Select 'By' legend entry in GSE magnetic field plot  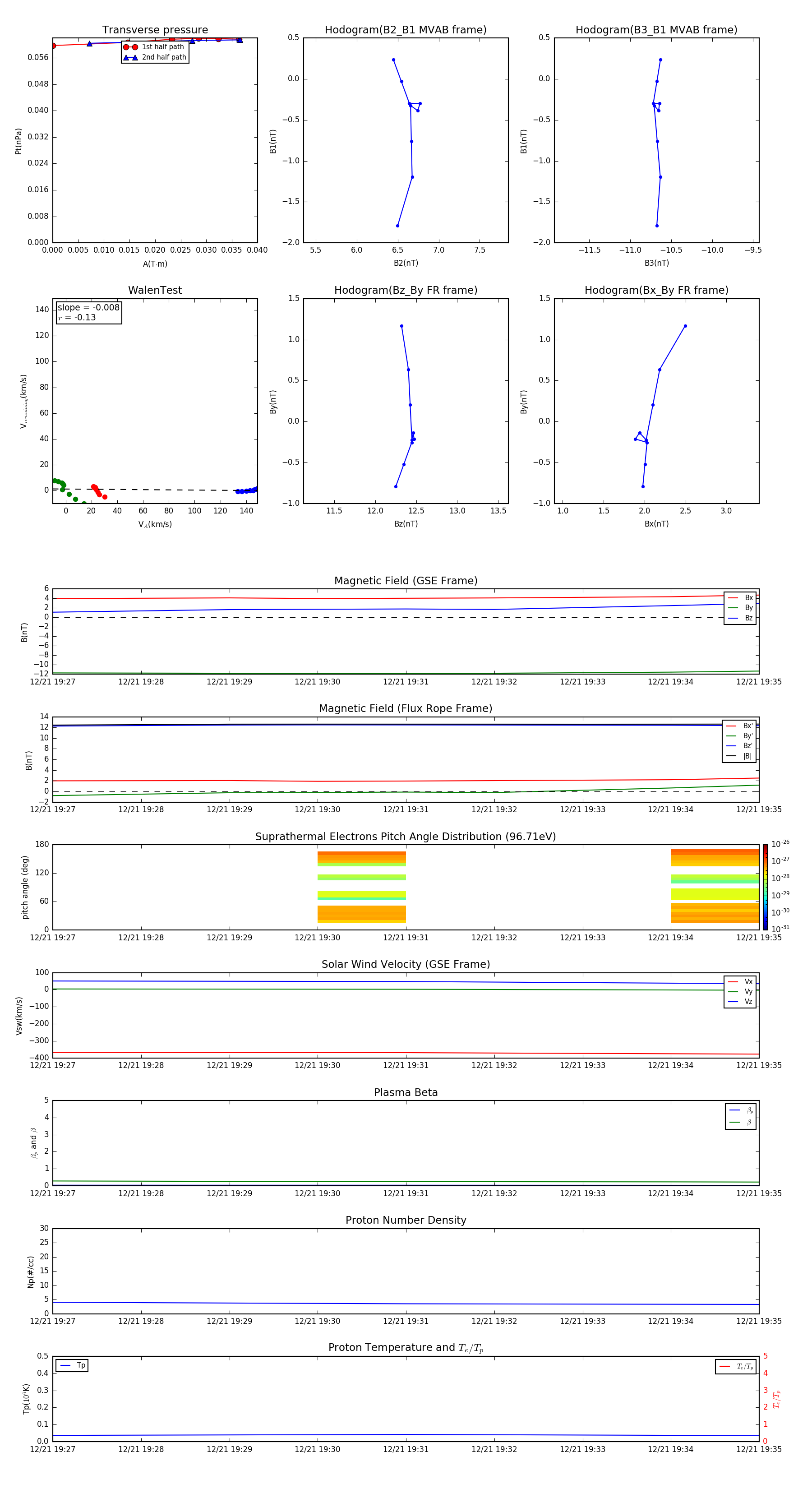(x=740, y=607)
